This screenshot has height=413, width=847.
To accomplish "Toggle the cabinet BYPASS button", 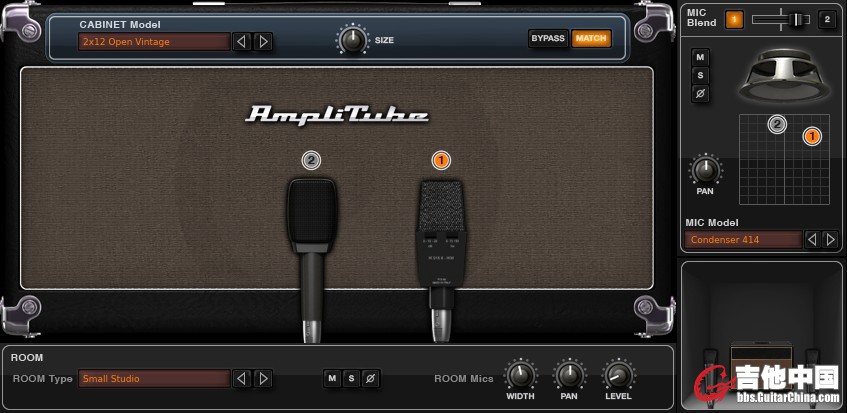I will [548, 38].
